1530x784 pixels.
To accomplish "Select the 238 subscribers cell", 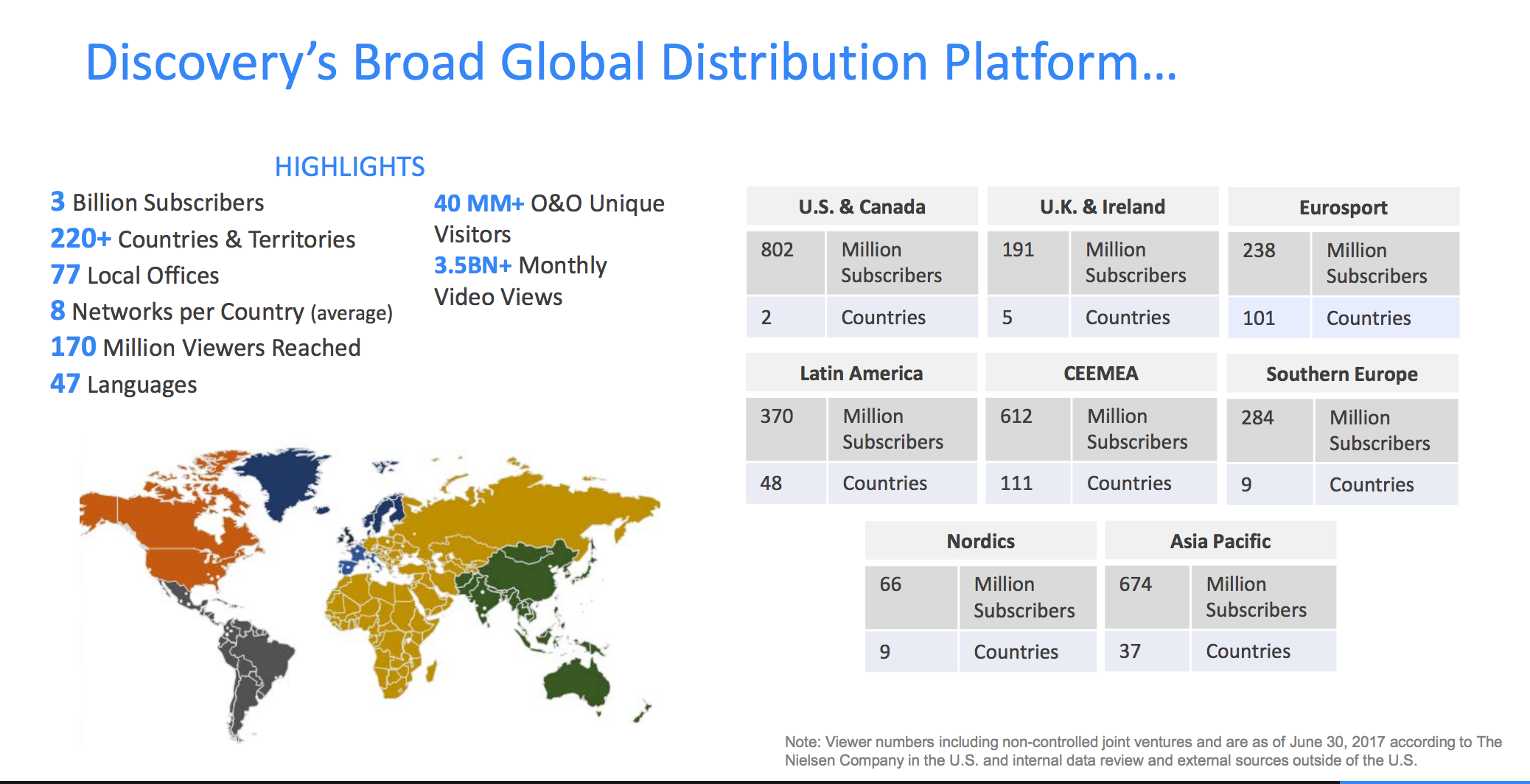I will [1269, 263].
